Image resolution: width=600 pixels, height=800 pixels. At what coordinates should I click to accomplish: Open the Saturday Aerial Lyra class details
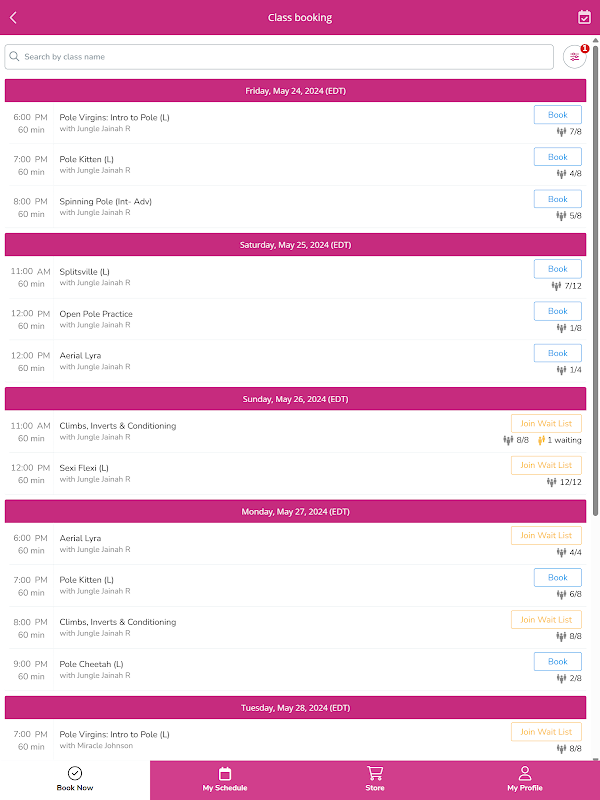point(80,356)
